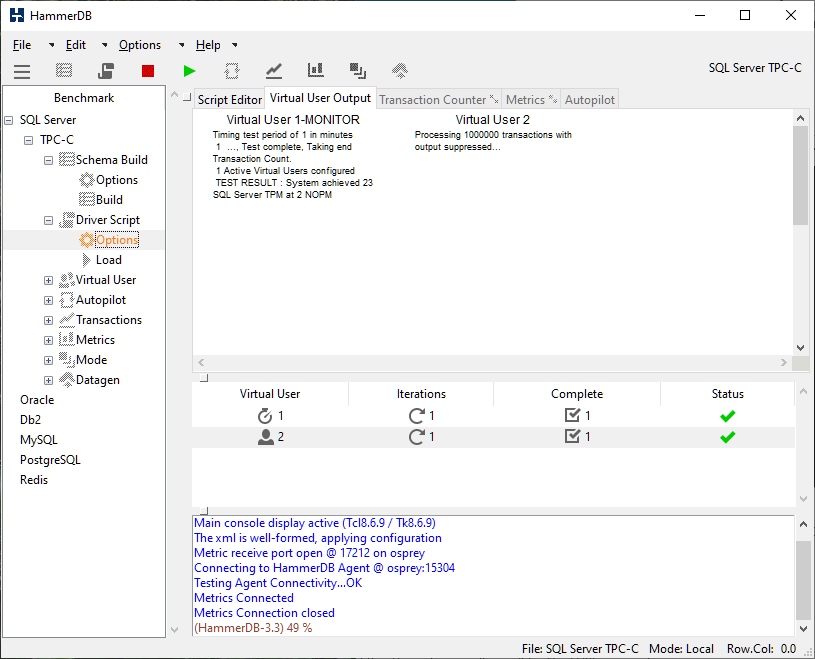Expand the Metrics tree node
815x659 pixels.
tap(48, 340)
